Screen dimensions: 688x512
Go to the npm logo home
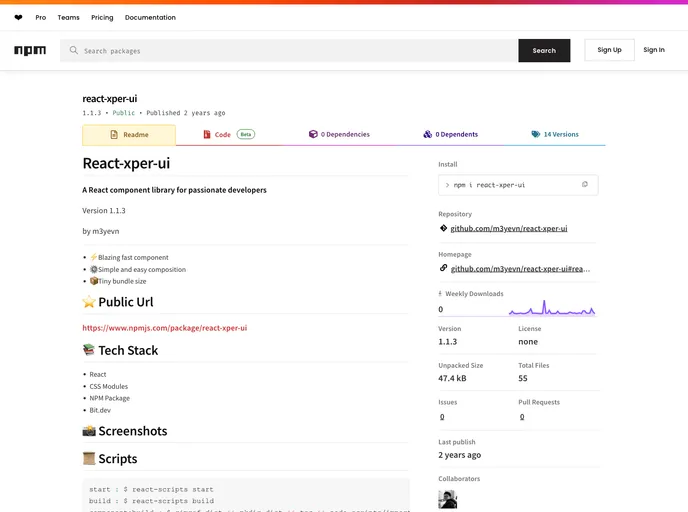pos(30,50)
